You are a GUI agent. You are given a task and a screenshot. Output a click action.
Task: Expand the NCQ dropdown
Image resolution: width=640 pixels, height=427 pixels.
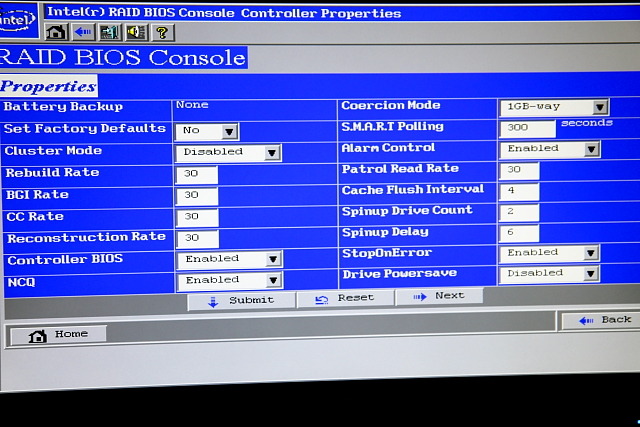(230, 281)
